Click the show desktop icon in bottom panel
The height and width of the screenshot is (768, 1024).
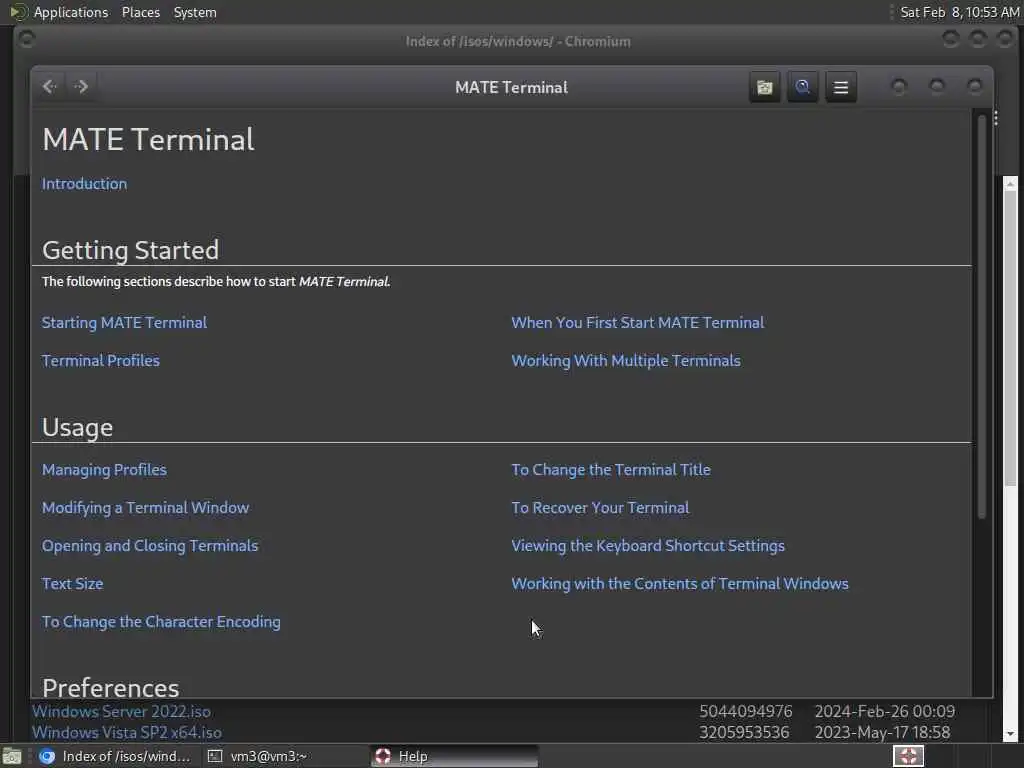tap(12, 756)
